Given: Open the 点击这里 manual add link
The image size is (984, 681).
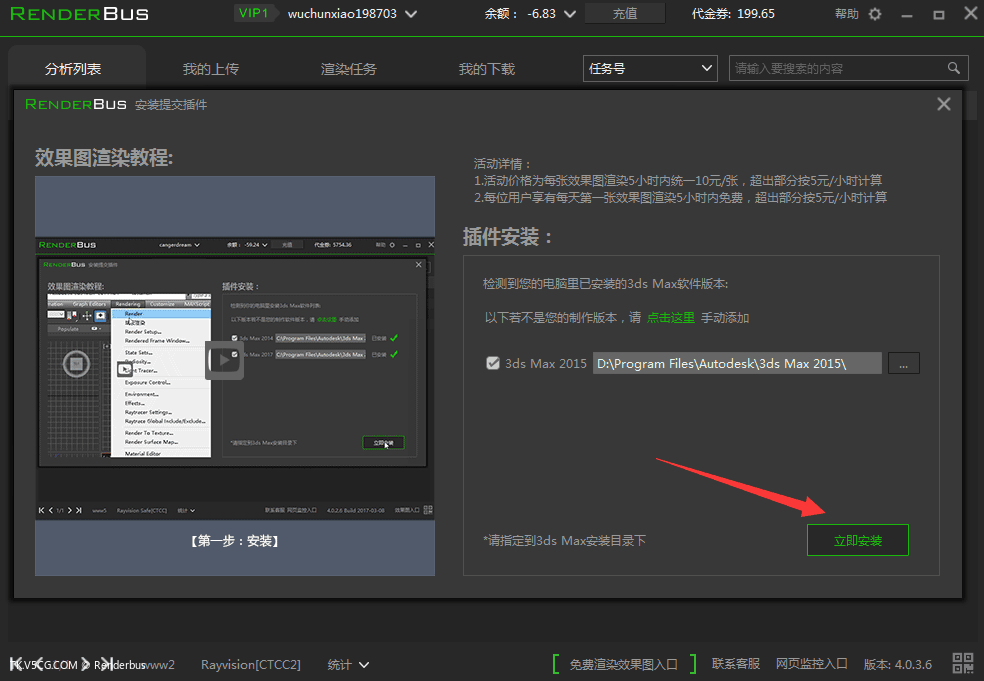Looking at the screenshot, I should click(669, 318).
